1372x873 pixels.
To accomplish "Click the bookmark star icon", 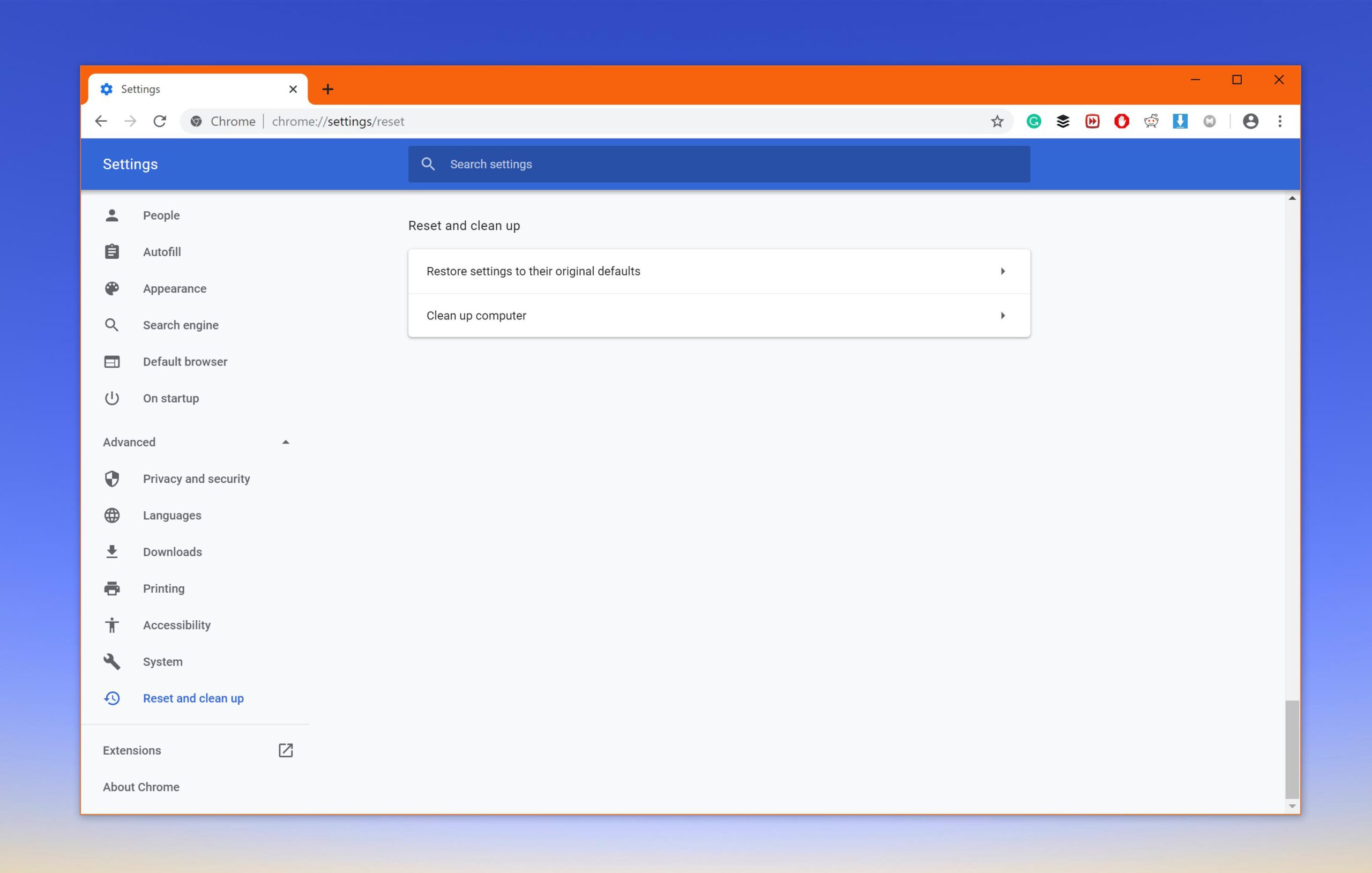I will click(998, 121).
